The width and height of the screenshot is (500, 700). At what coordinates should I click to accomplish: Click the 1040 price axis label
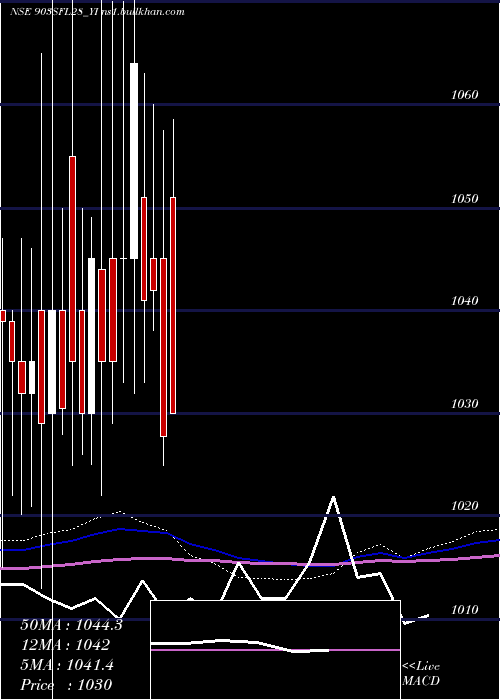pos(465,301)
